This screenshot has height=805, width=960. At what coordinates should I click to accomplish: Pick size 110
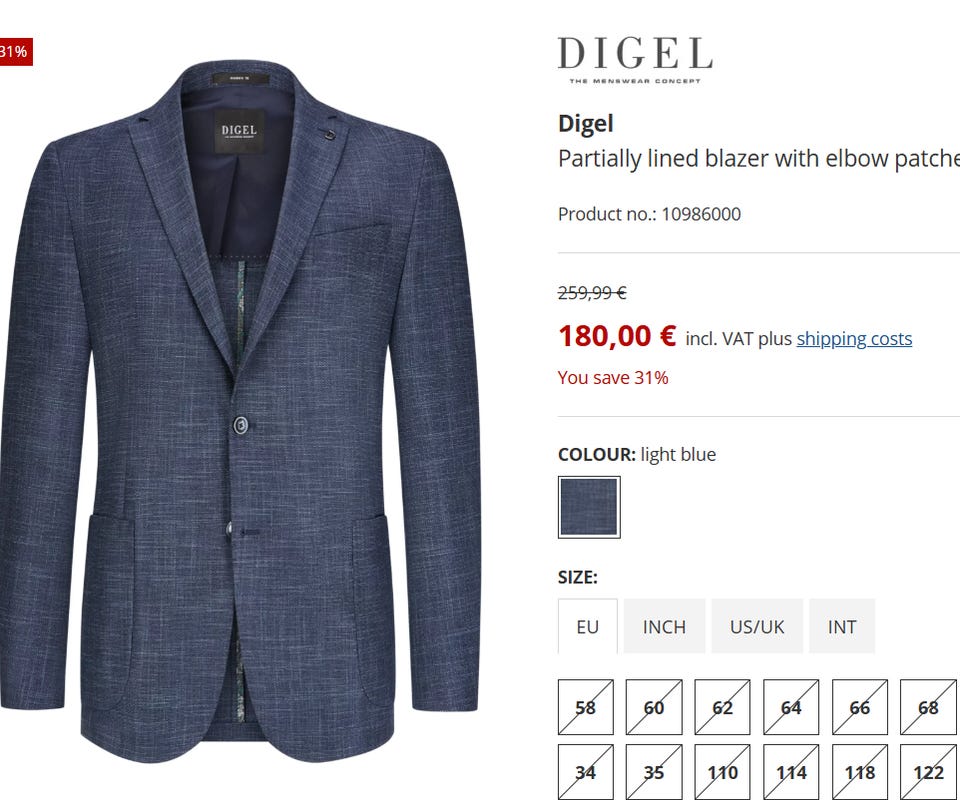(723, 772)
